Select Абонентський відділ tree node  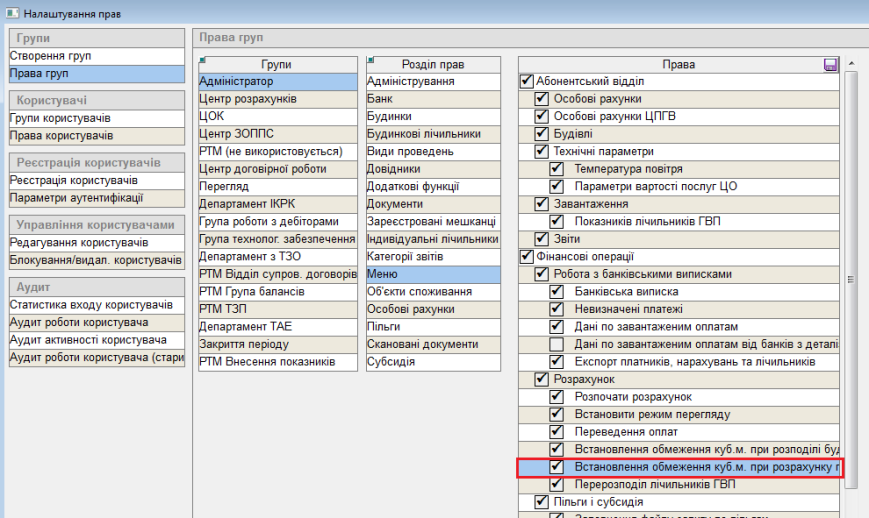pyautogui.click(x=590, y=82)
